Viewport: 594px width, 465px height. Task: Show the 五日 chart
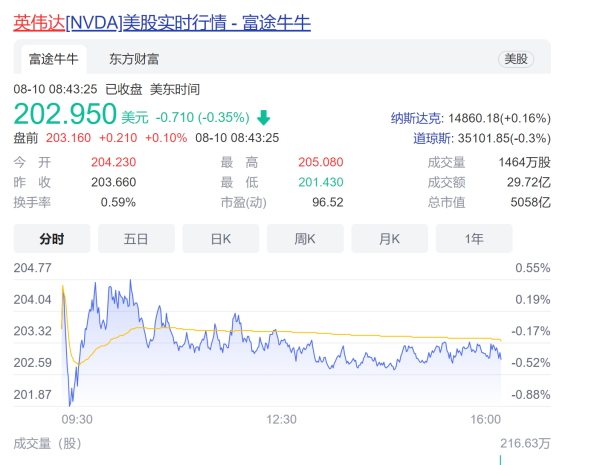coord(136,239)
